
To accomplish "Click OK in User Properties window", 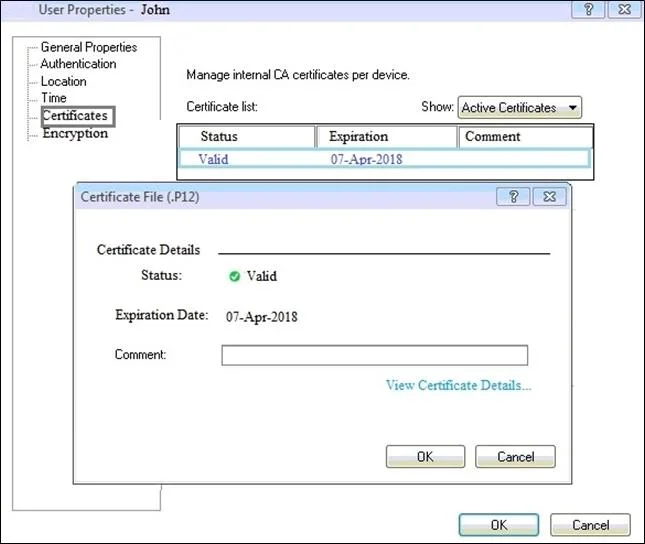I will click(499, 525).
